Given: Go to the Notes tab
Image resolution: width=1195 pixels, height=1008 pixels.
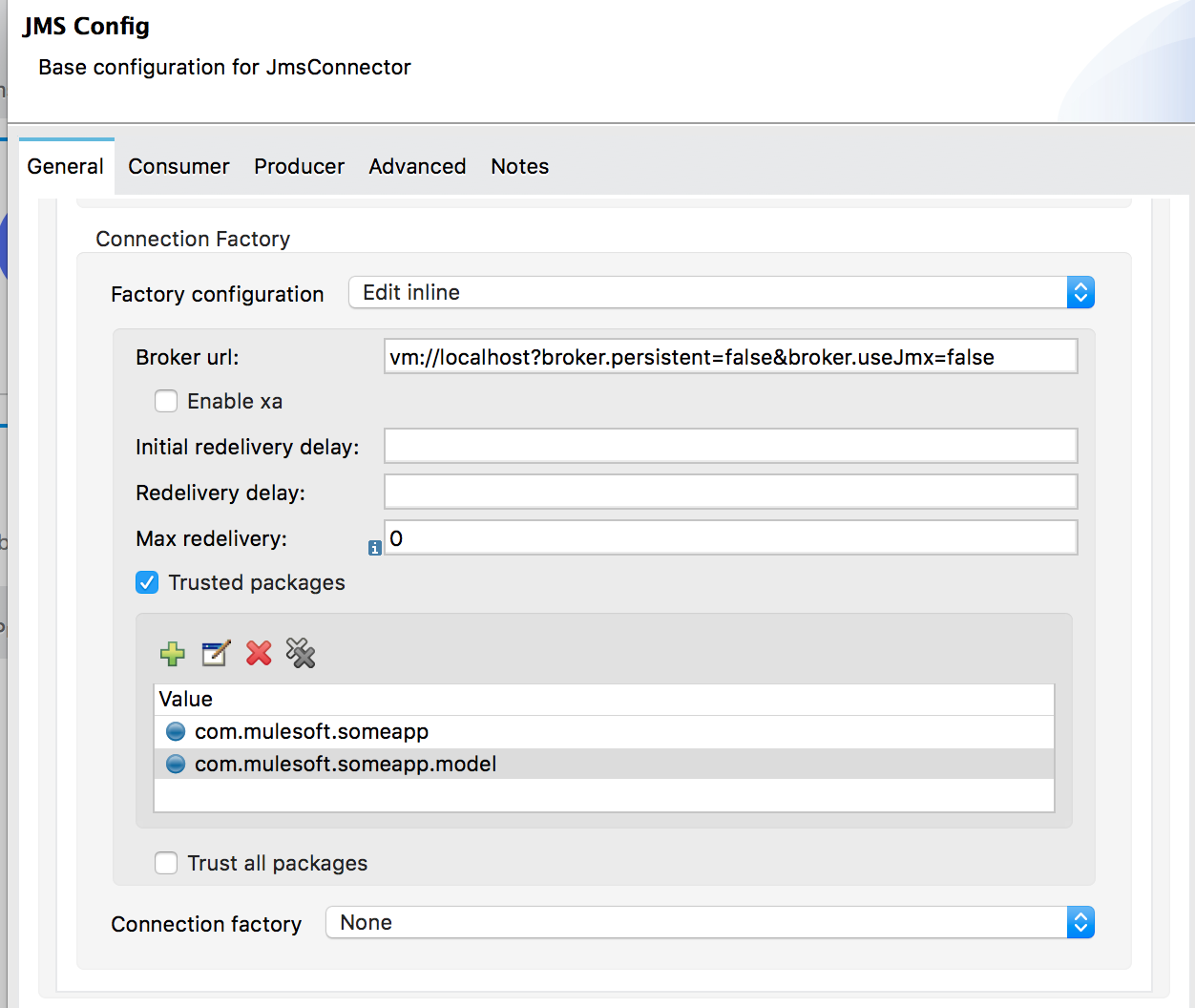Looking at the screenshot, I should 519,167.
